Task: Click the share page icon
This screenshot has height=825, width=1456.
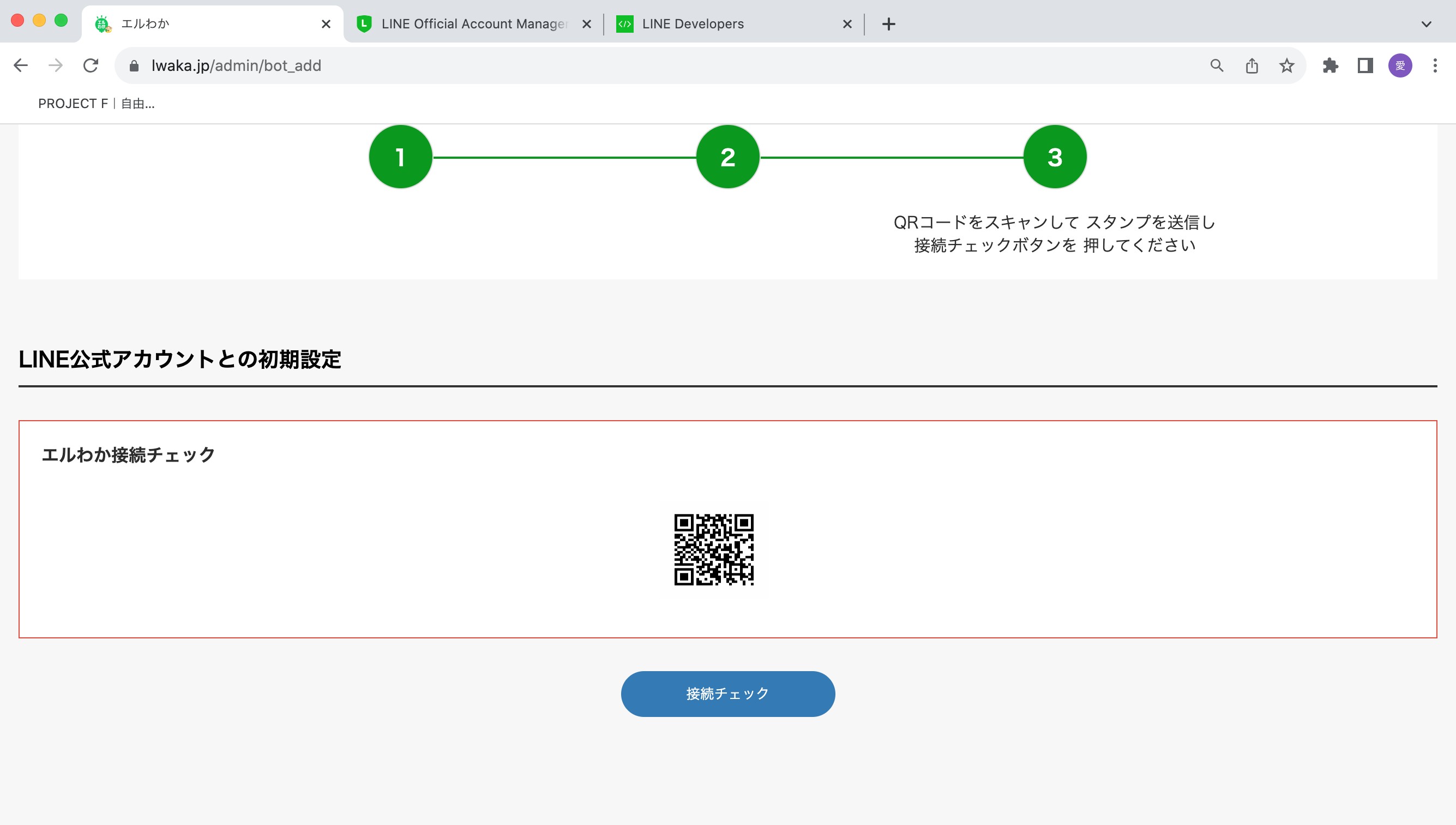Action: (x=1252, y=65)
